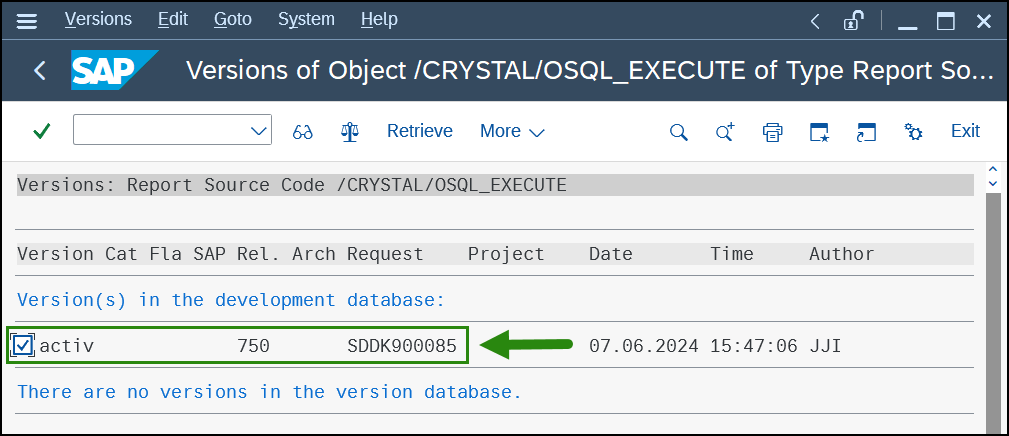Click 'There are no versions' message

coord(269,392)
